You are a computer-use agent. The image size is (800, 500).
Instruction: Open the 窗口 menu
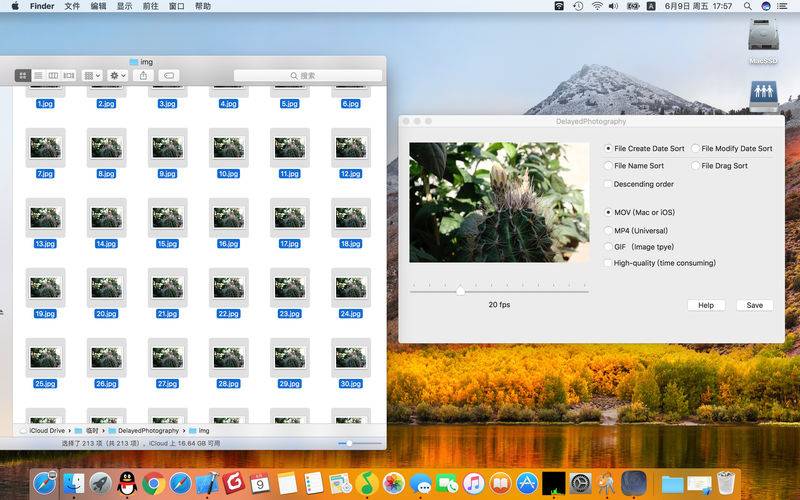176,6
